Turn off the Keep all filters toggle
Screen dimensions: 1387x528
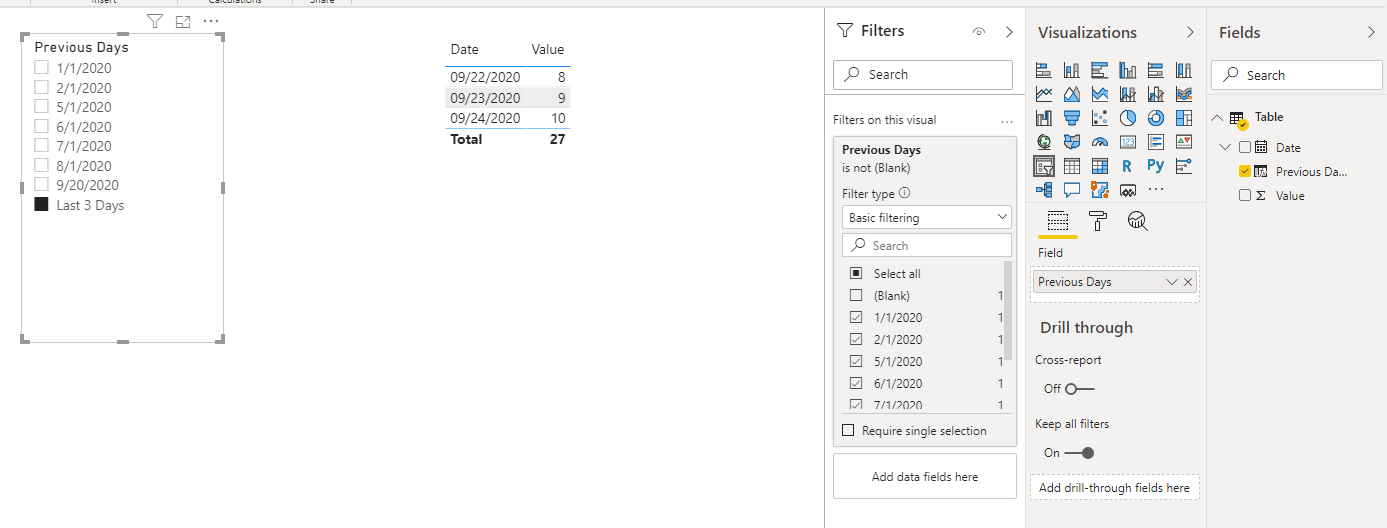point(1079,452)
